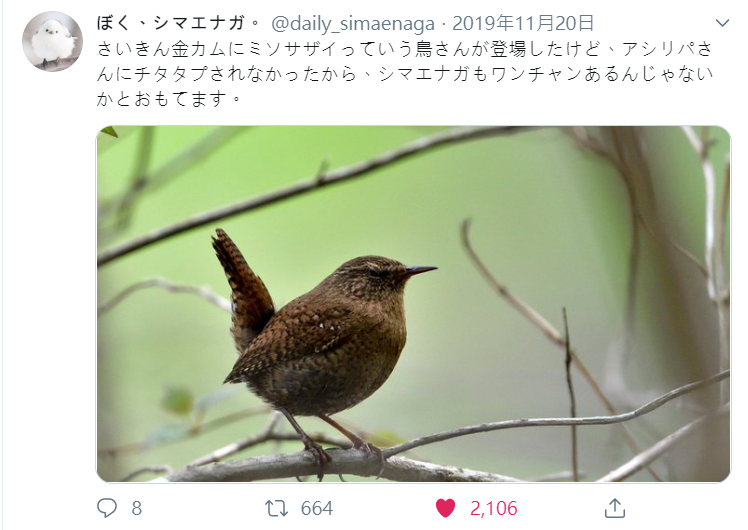Image resolution: width=748 pixels, height=530 pixels.
Task: Open tweet permalink dated 2019年11月20日
Action: 523,23
